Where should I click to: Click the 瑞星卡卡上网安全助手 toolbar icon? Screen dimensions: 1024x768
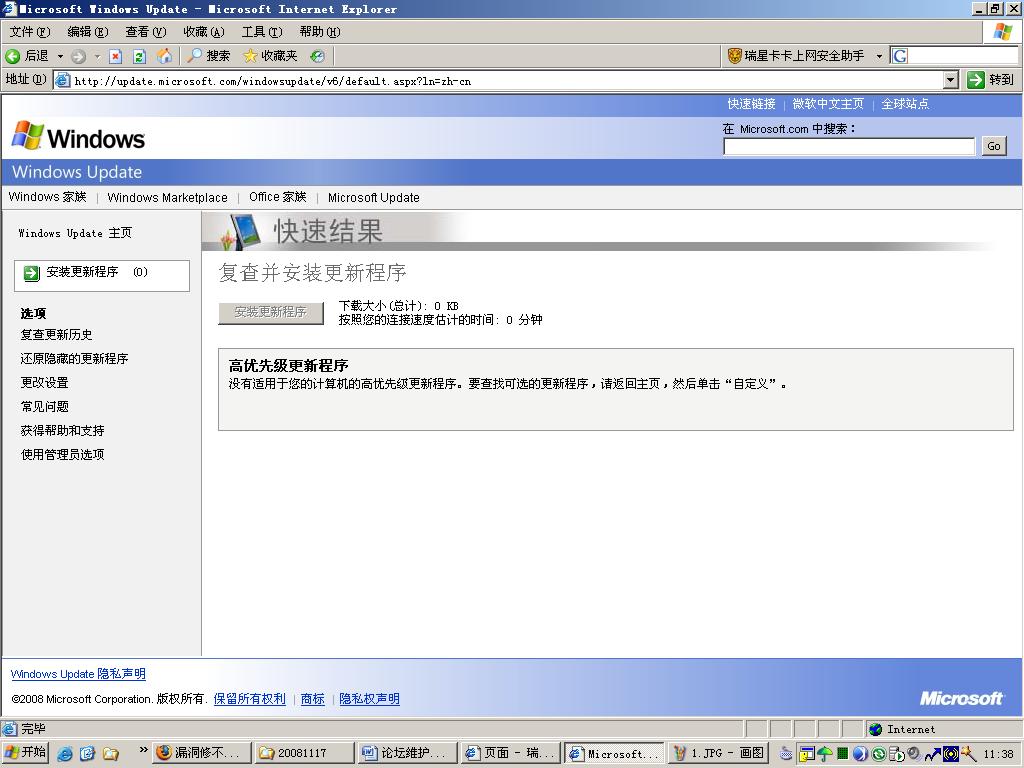click(x=735, y=56)
